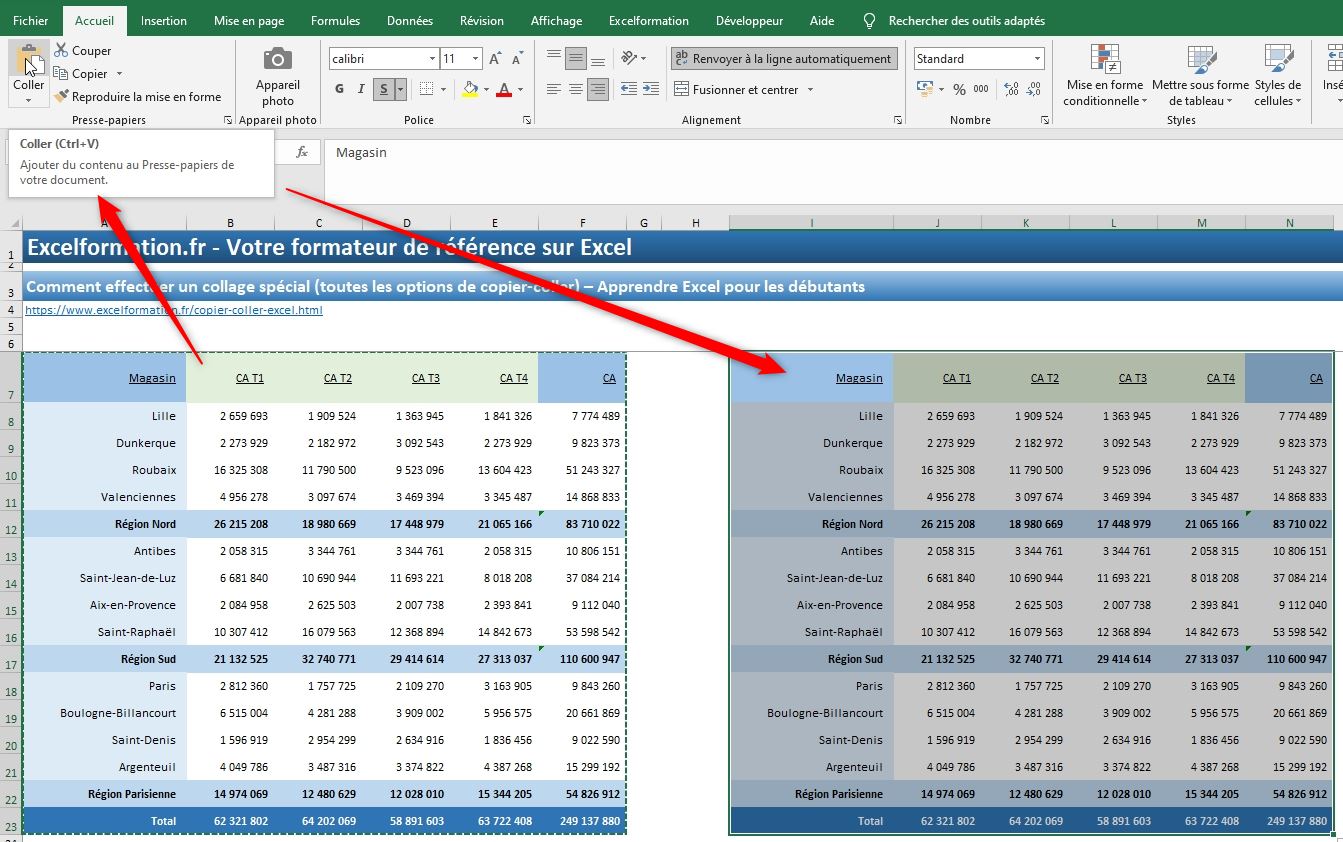Toggle underline S formatting
This screenshot has width=1343, height=842.
click(x=385, y=89)
